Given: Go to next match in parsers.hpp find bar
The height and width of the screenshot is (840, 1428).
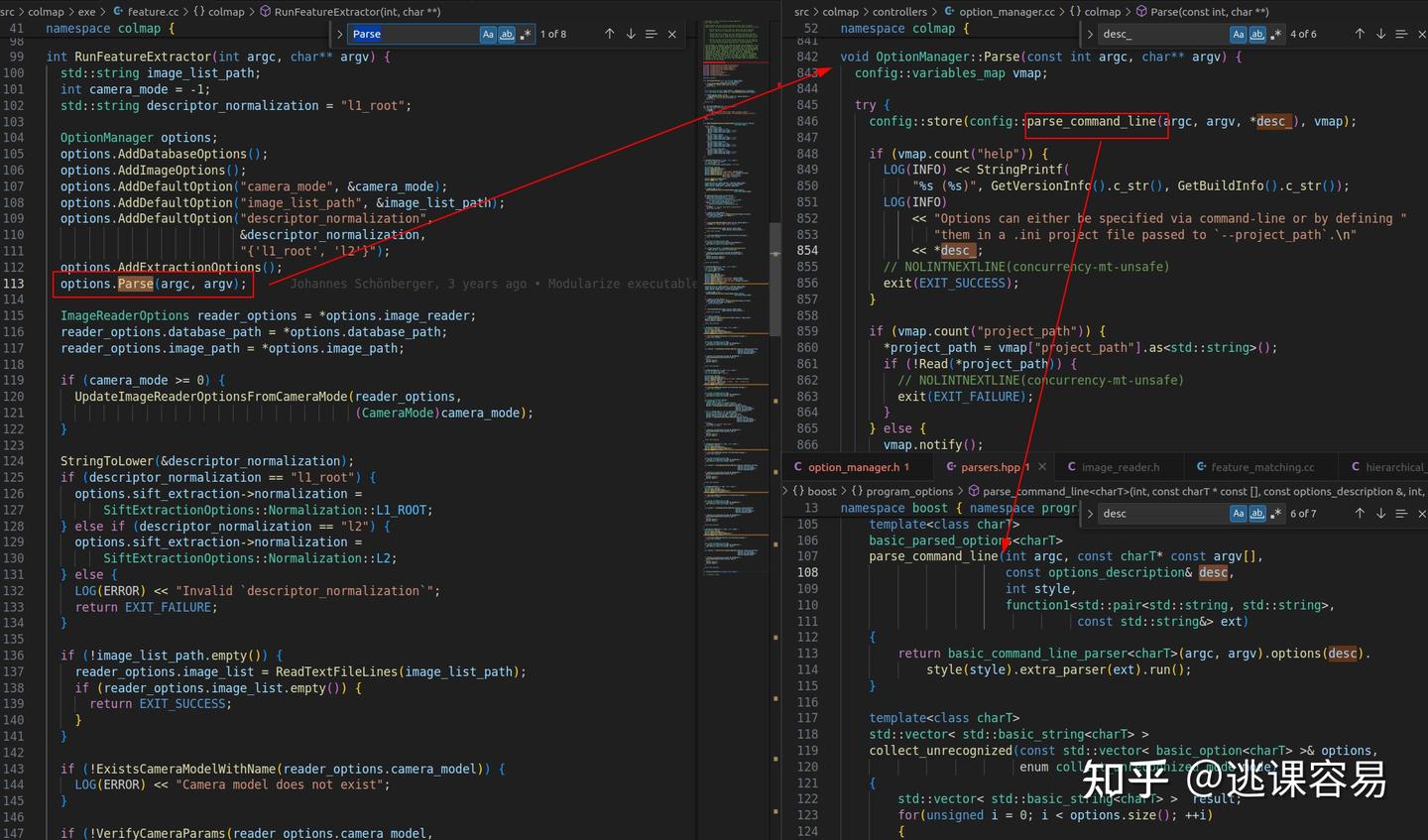Looking at the screenshot, I should [1380, 514].
